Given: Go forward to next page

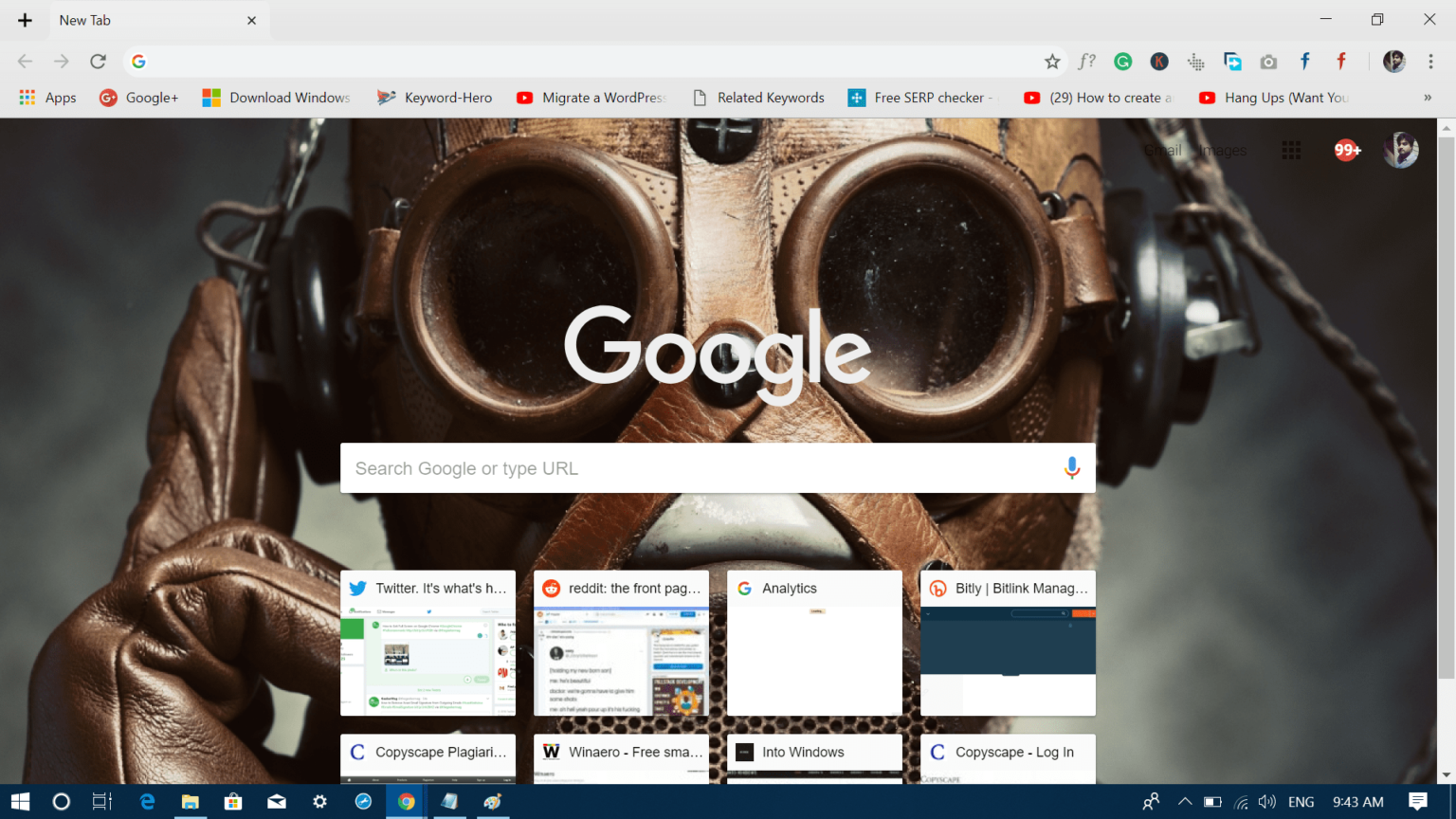Looking at the screenshot, I should point(62,62).
